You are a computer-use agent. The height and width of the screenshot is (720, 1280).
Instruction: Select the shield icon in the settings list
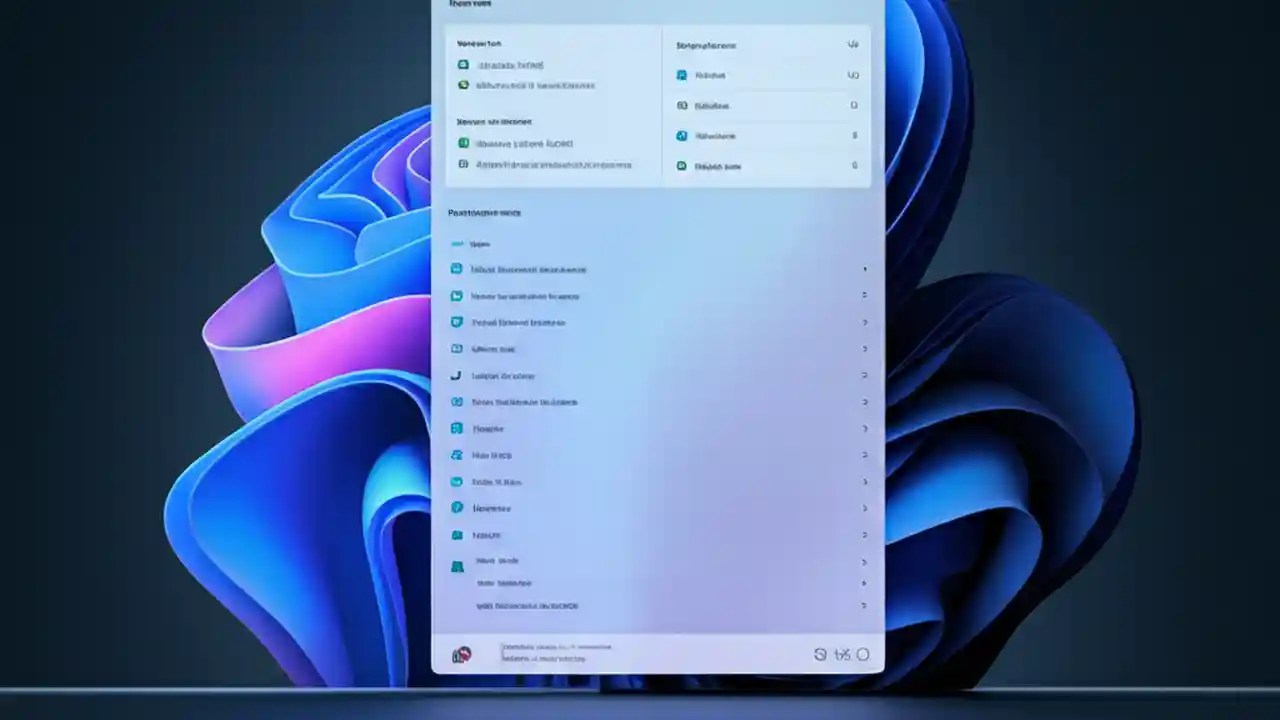[457, 322]
